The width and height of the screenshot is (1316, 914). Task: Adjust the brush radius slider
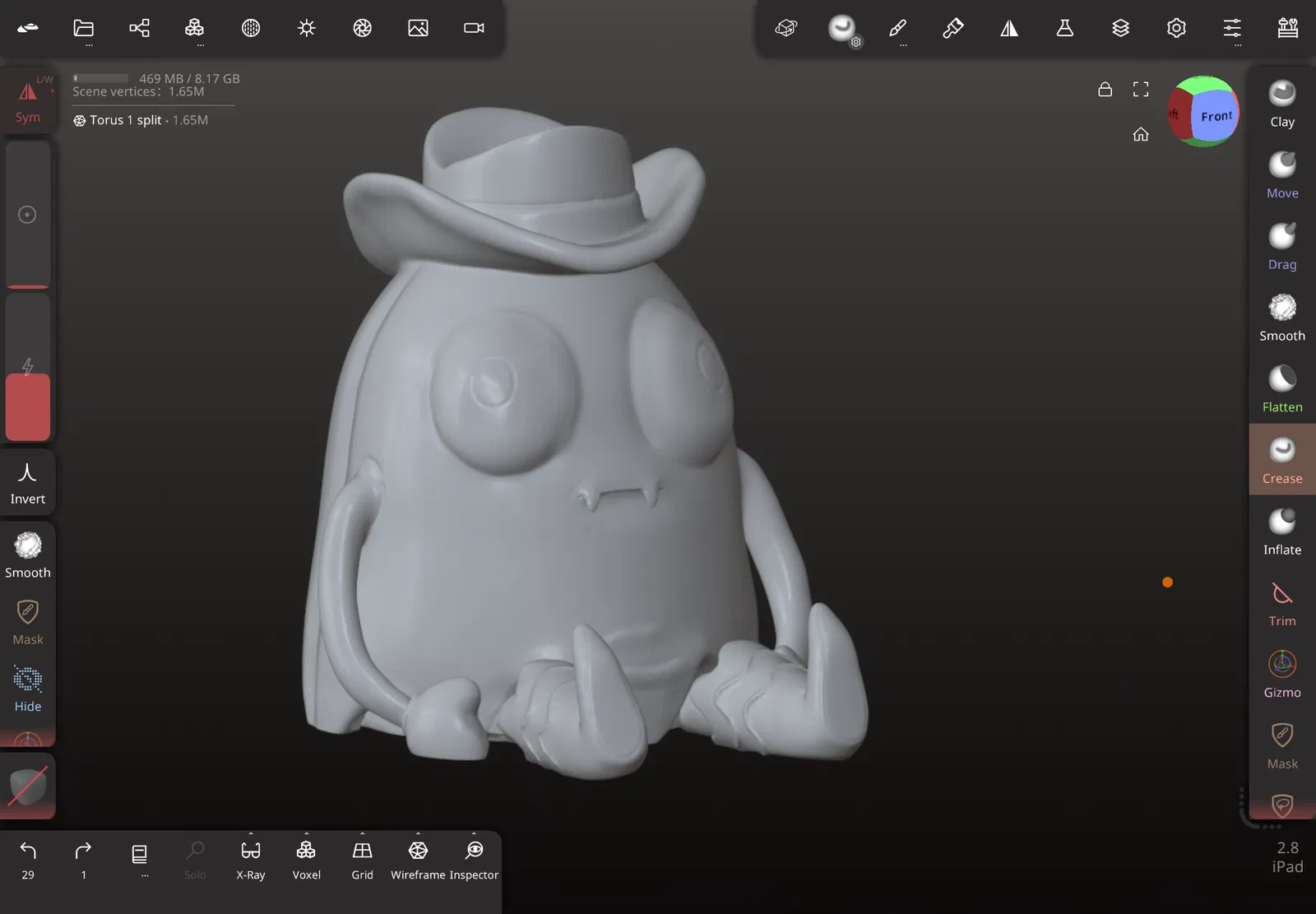pos(28,215)
